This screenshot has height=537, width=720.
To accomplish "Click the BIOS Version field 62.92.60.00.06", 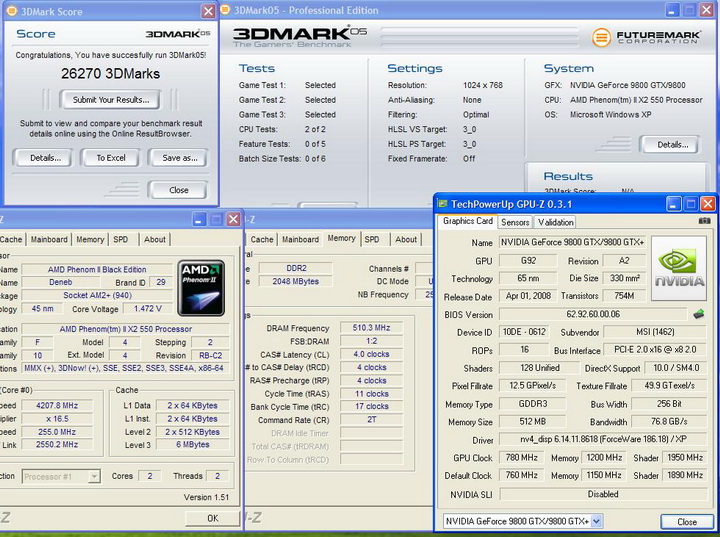I will (593, 314).
